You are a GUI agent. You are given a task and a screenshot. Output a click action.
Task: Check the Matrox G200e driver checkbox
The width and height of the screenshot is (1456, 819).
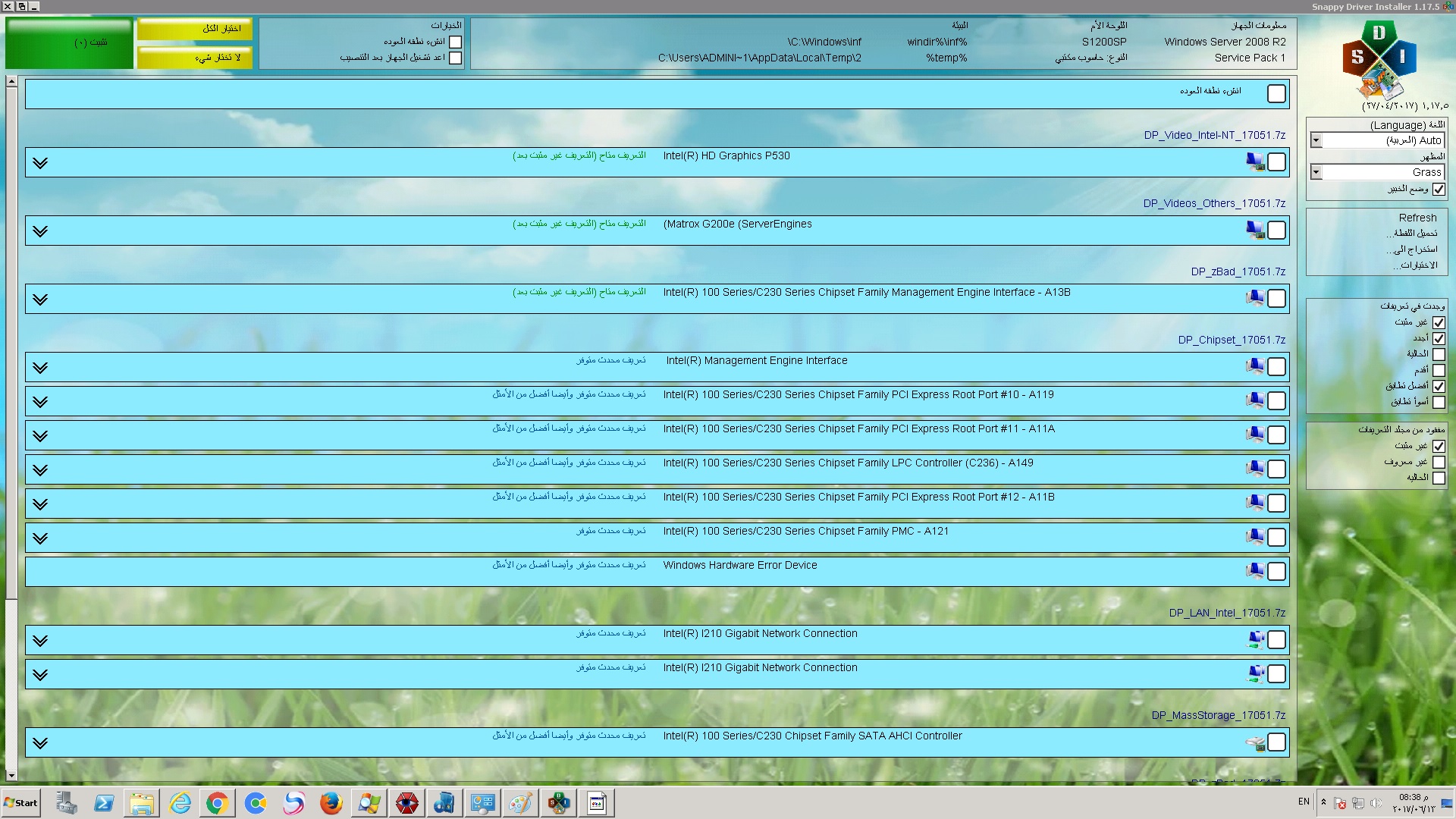1276,231
